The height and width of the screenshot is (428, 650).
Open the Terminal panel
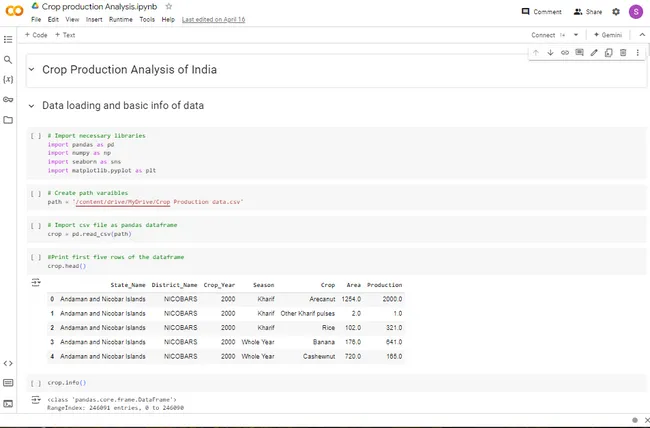[x=8, y=403]
